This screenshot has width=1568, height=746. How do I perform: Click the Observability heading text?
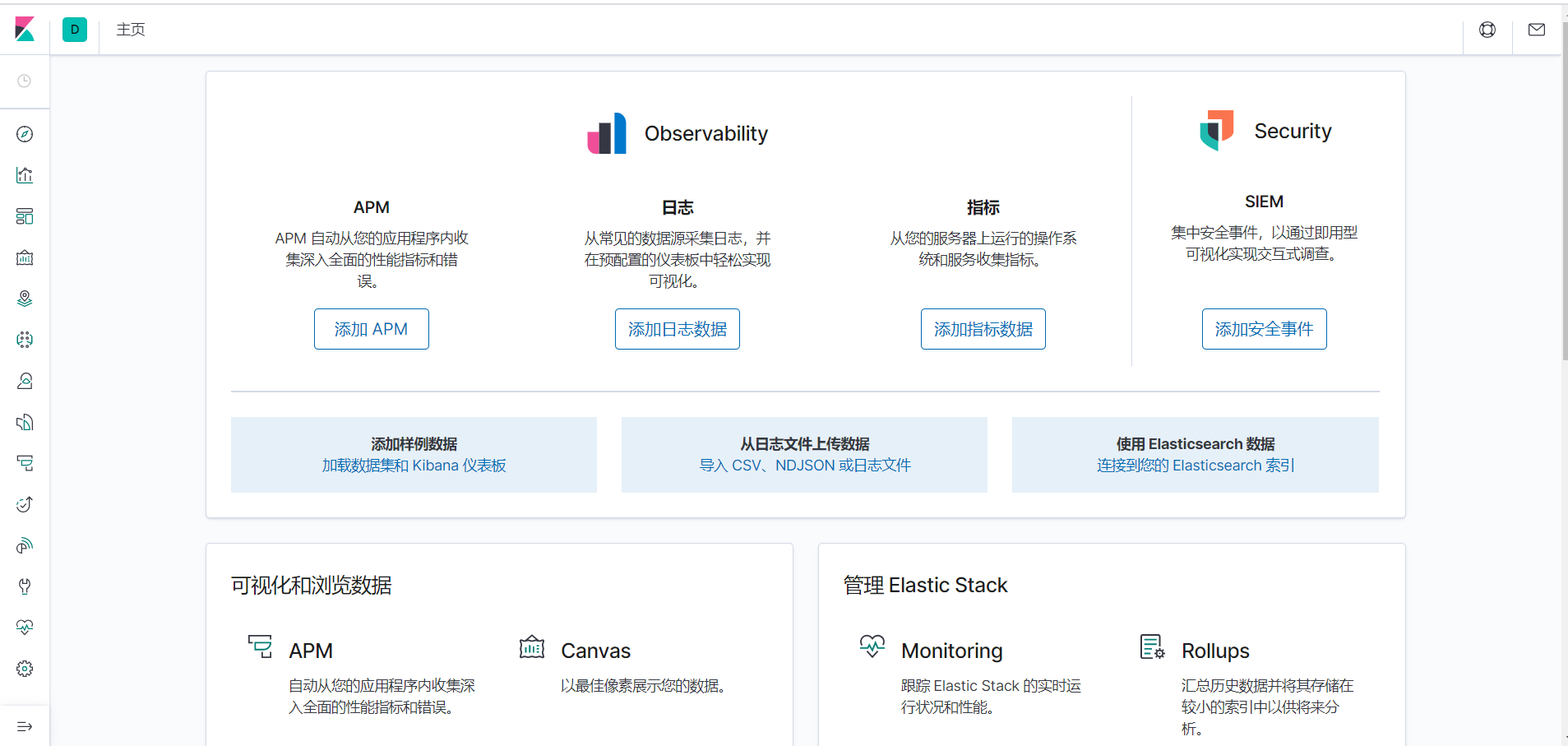coord(706,133)
